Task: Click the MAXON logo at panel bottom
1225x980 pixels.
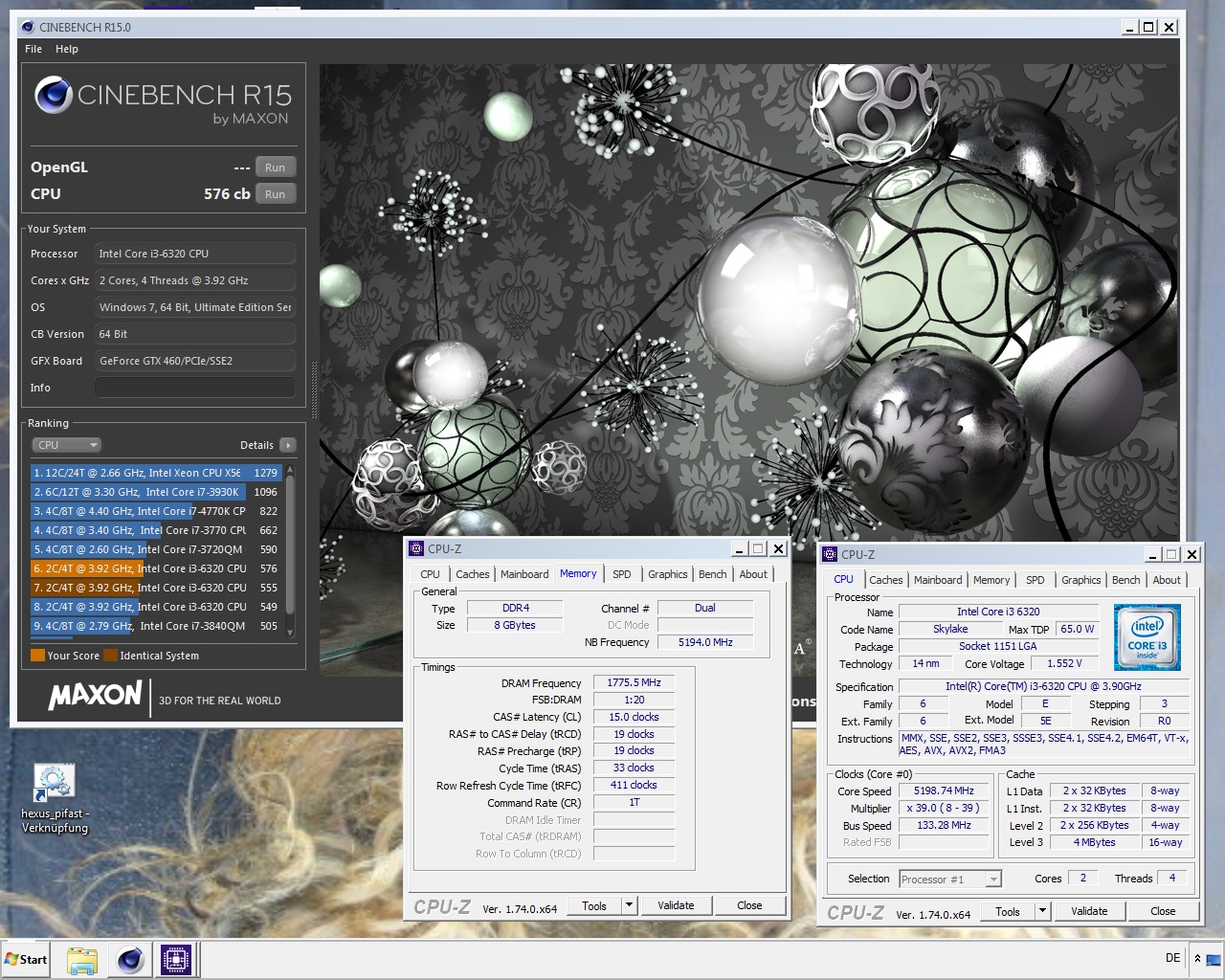Action: pyautogui.click(x=96, y=695)
